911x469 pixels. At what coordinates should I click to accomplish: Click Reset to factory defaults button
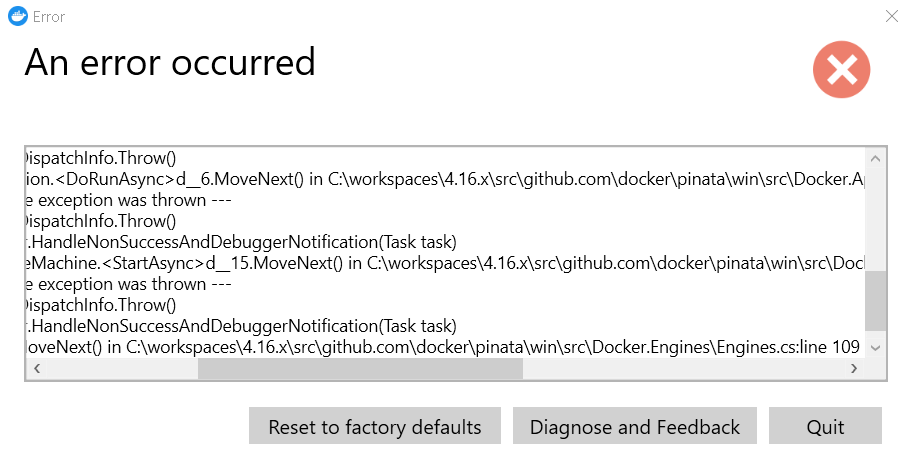tap(375, 427)
